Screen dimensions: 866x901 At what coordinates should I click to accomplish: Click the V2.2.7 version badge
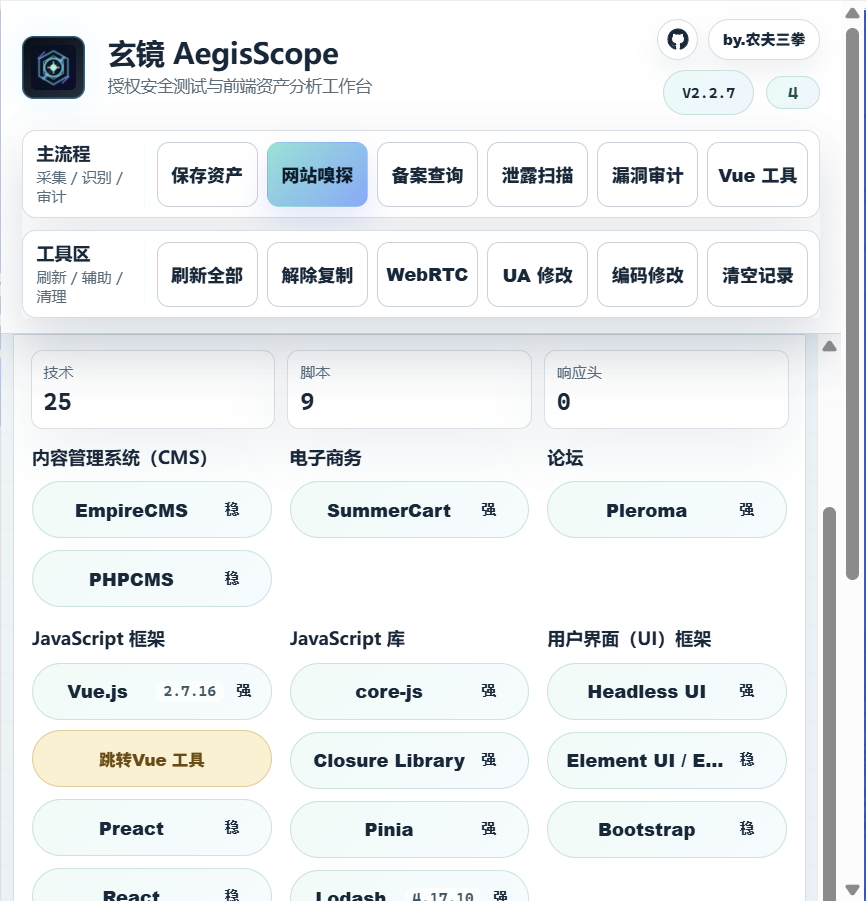pos(709,93)
